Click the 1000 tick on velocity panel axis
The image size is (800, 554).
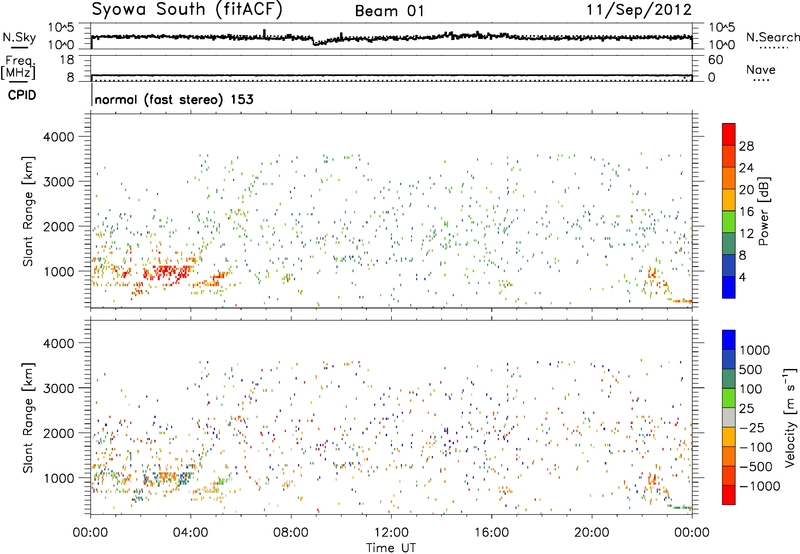[x=59, y=478]
